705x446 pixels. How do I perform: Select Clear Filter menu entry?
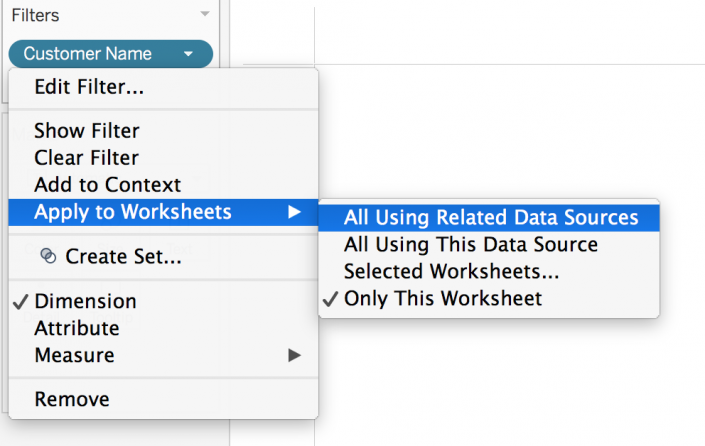pos(86,158)
